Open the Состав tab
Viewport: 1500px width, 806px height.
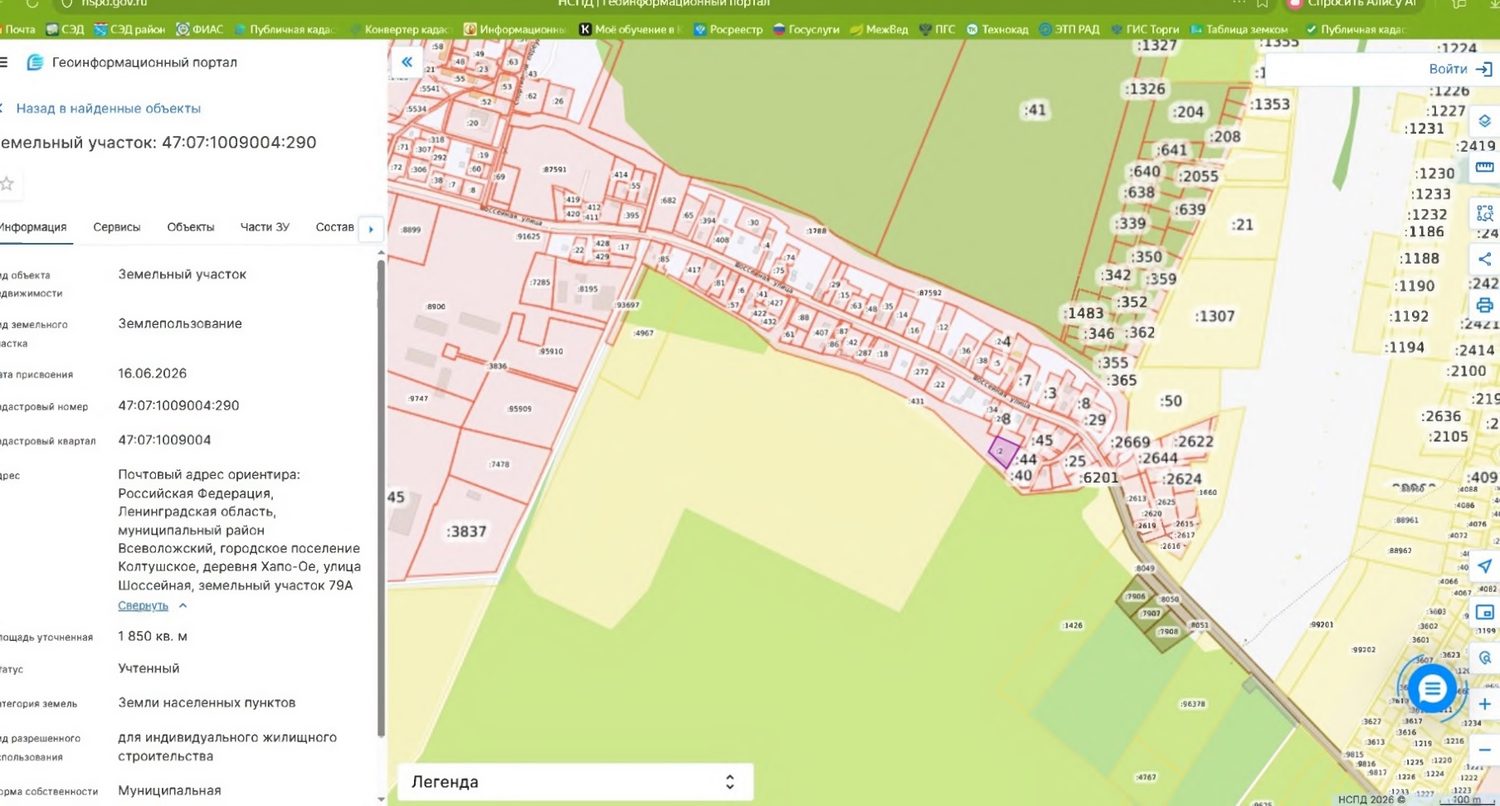(x=335, y=227)
